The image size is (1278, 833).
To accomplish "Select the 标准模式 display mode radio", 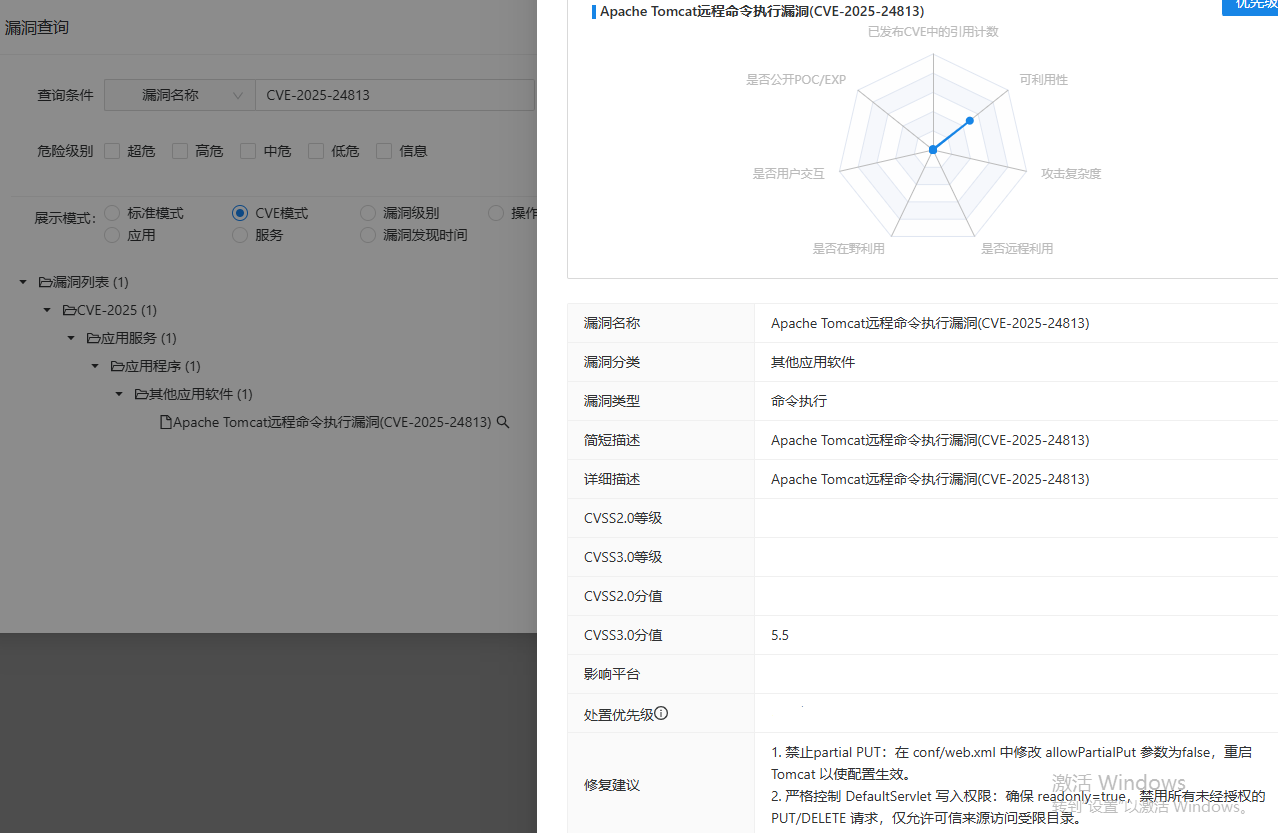I will click(111, 213).
